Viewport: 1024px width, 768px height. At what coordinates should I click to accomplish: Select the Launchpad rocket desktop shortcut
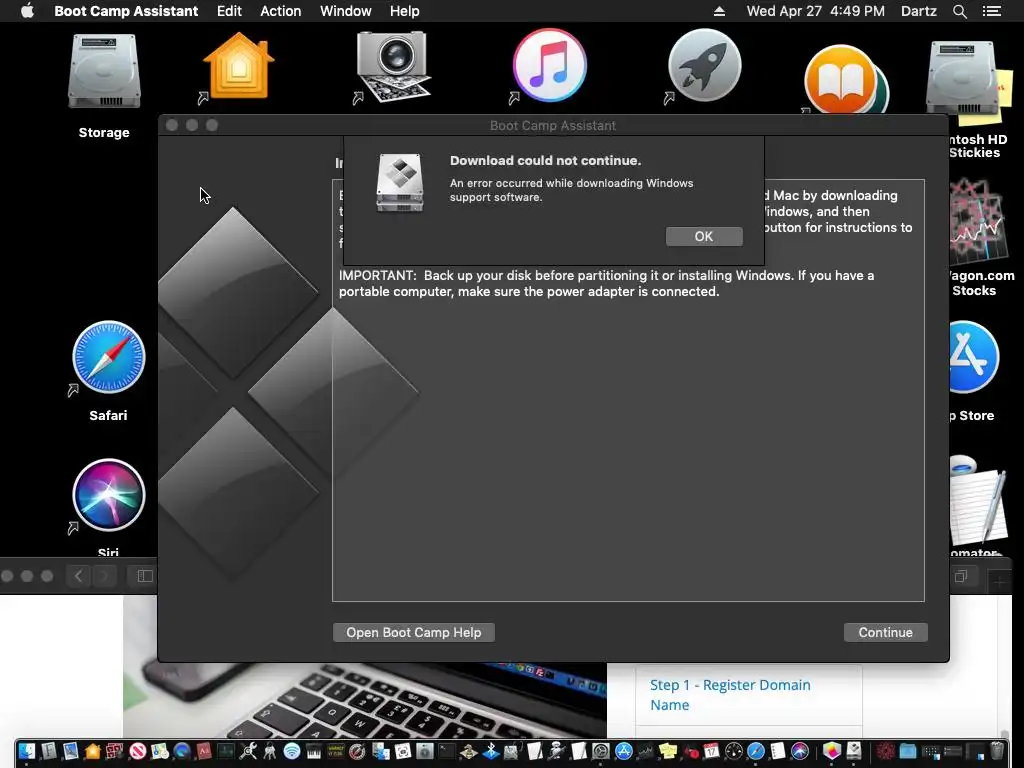(x=705, y=65)
